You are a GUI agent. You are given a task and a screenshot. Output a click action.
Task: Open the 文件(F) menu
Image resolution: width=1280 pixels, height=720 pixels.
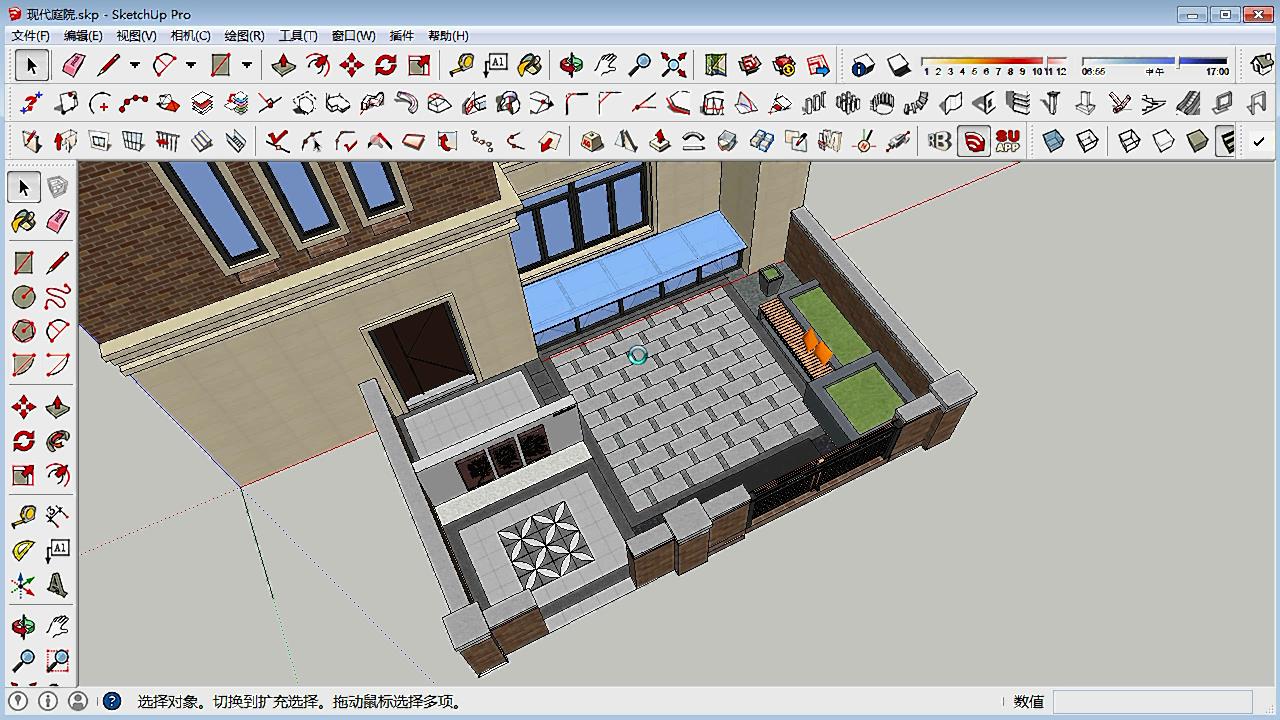click(x=30, y=35)
